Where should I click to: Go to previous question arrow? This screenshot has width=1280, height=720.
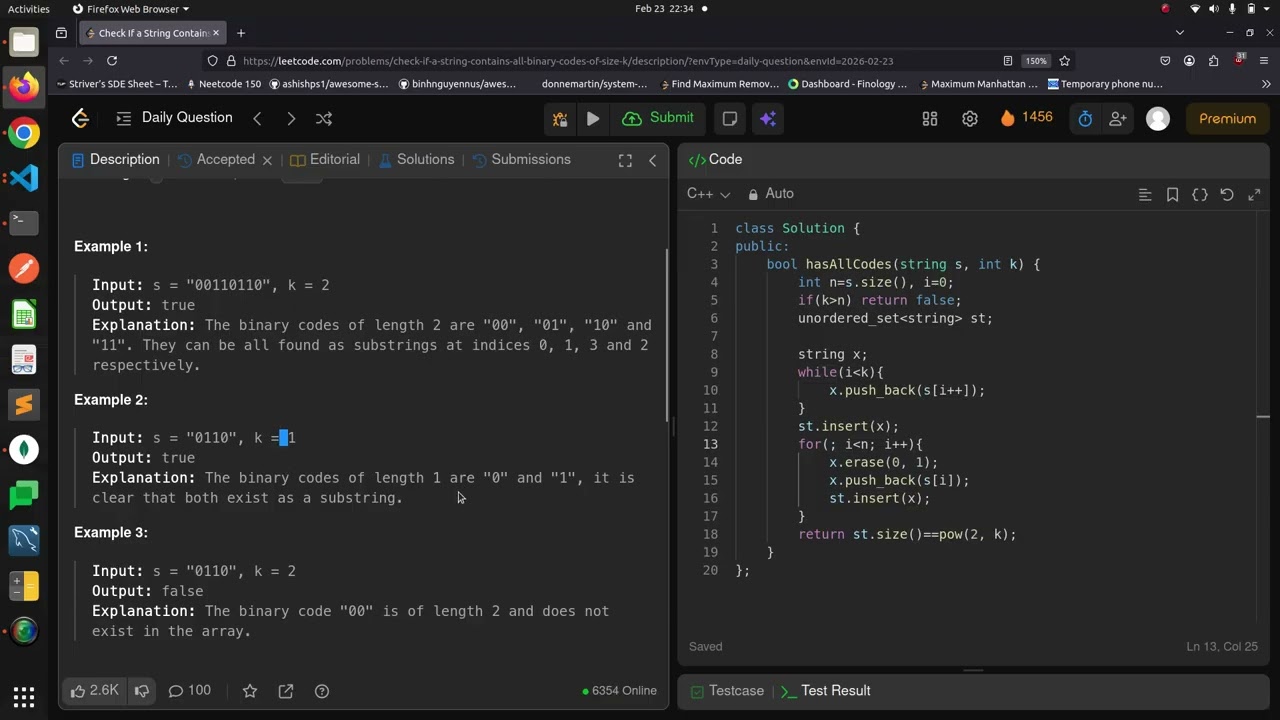[257, 118]
